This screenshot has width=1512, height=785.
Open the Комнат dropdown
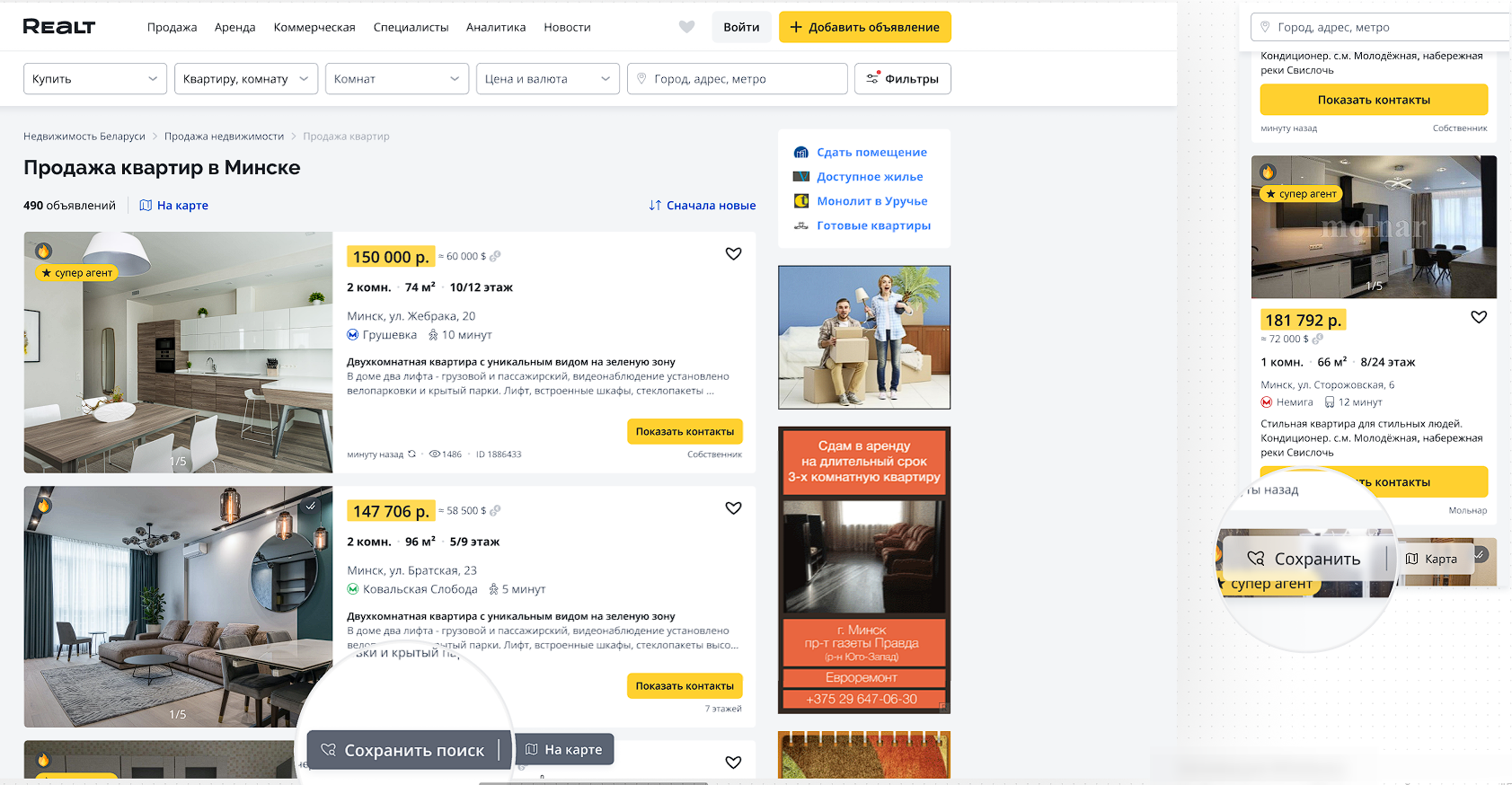397,79
